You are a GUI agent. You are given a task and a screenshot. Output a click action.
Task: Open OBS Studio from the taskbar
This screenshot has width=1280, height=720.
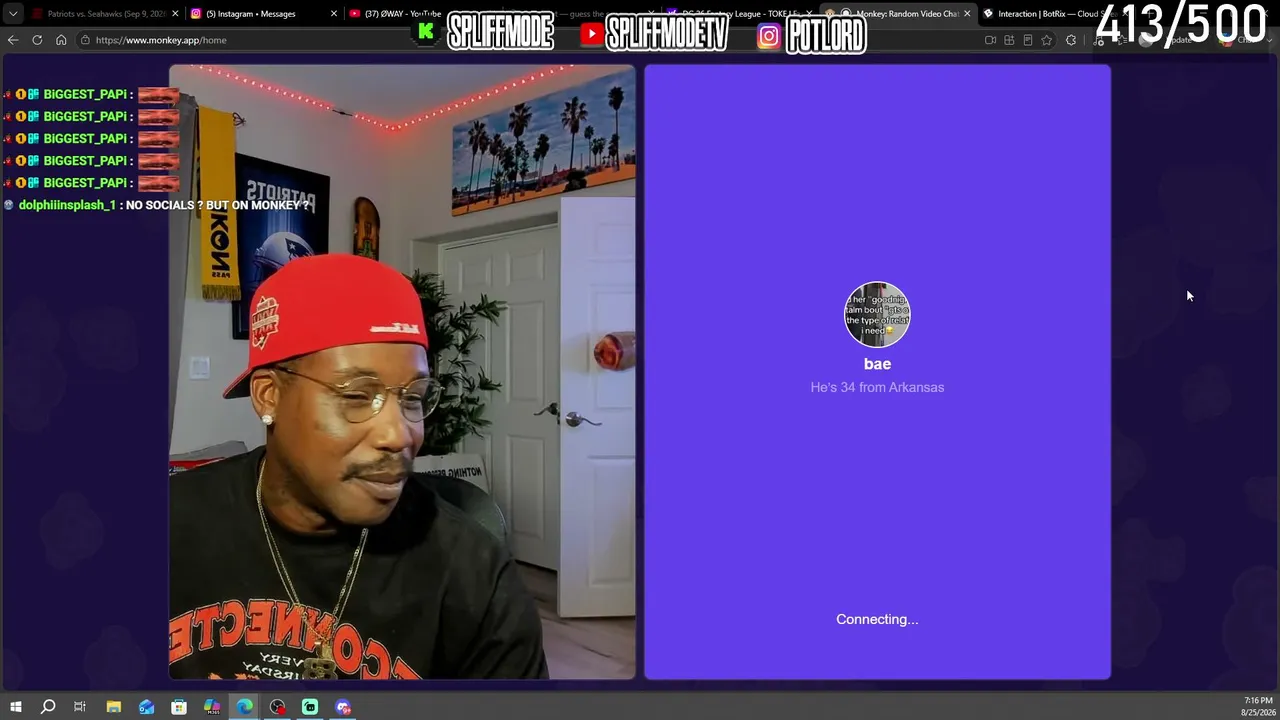277,707
